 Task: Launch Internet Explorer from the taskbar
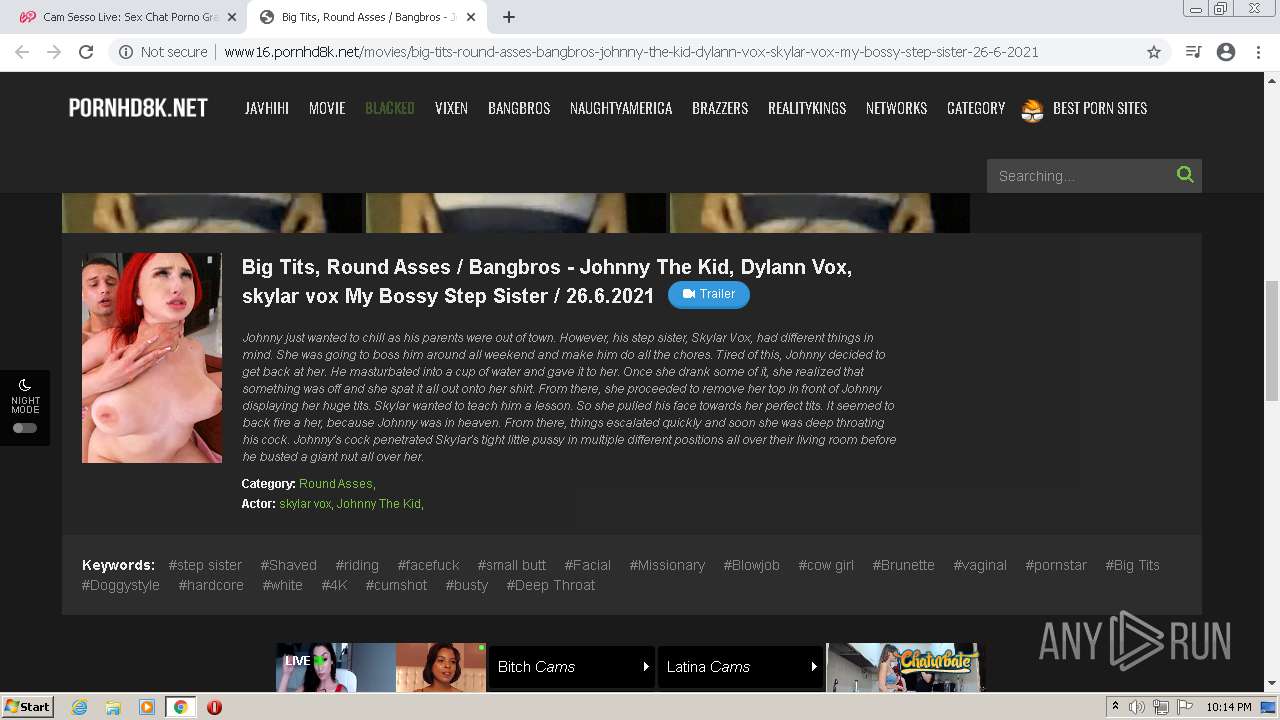coord(79,707)
